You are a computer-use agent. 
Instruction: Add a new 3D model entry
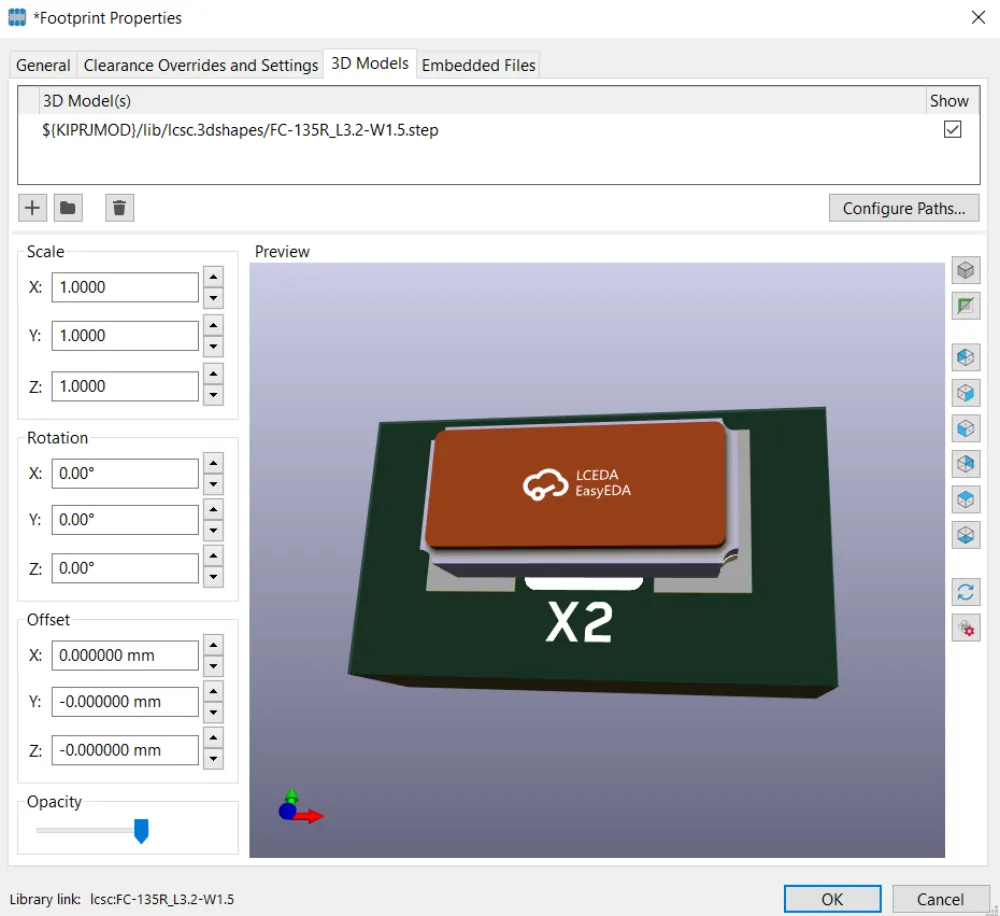point(31,207)
